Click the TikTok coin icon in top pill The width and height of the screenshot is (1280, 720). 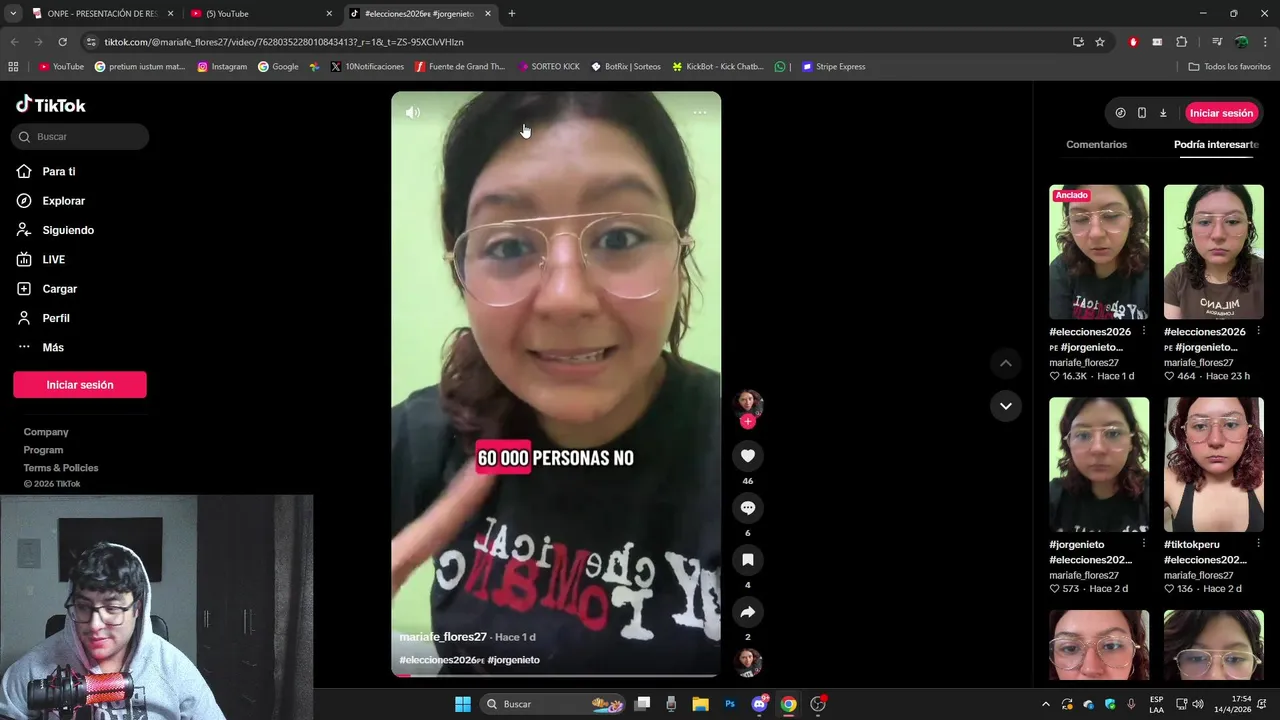[1120, 113]
